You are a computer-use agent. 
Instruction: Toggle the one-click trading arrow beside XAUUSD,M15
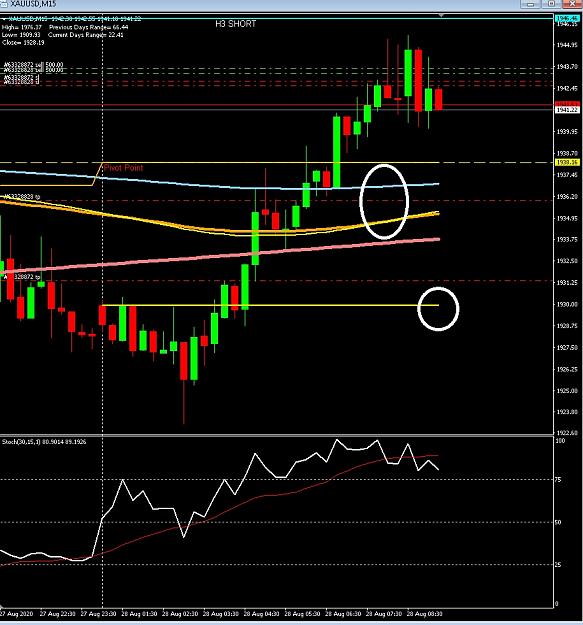[4, 19]
